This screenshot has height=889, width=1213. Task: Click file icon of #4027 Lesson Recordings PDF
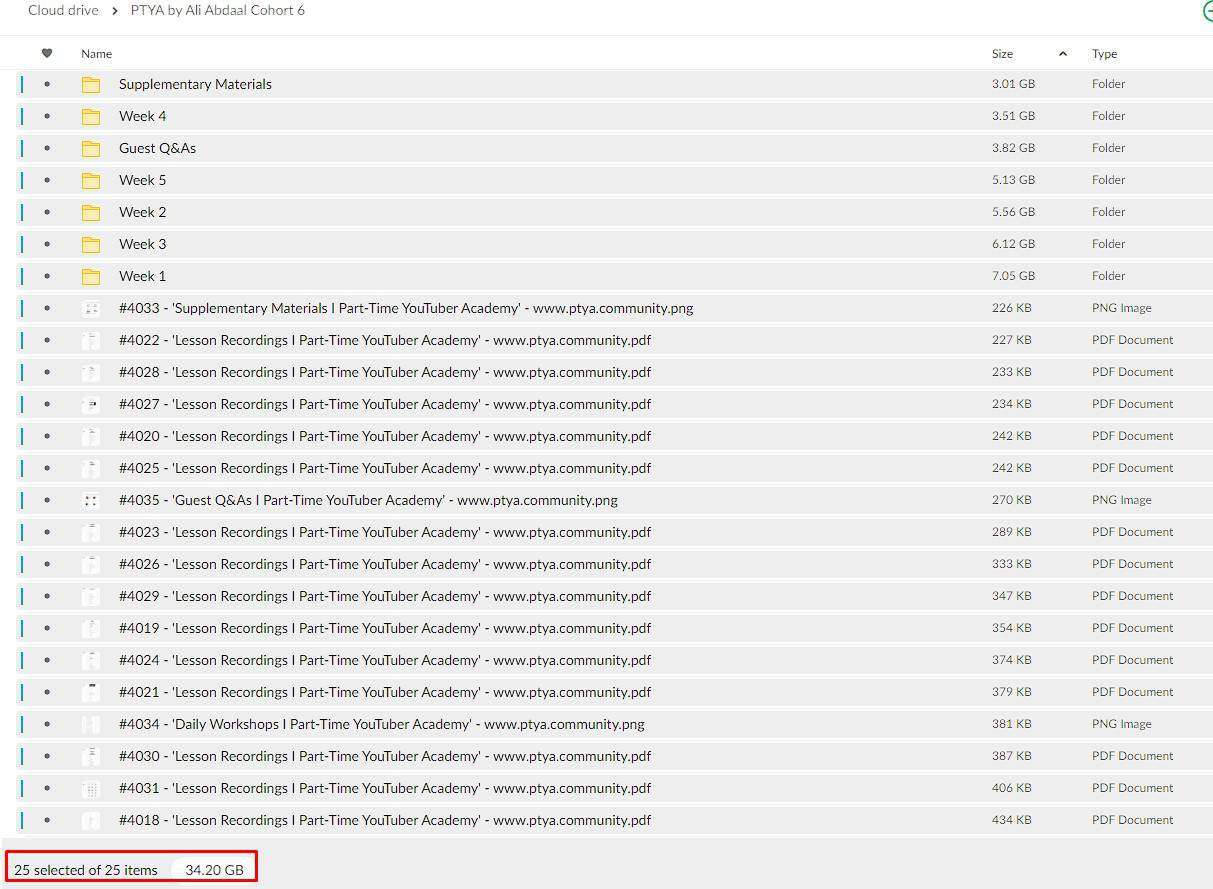[x=91, y=404]
